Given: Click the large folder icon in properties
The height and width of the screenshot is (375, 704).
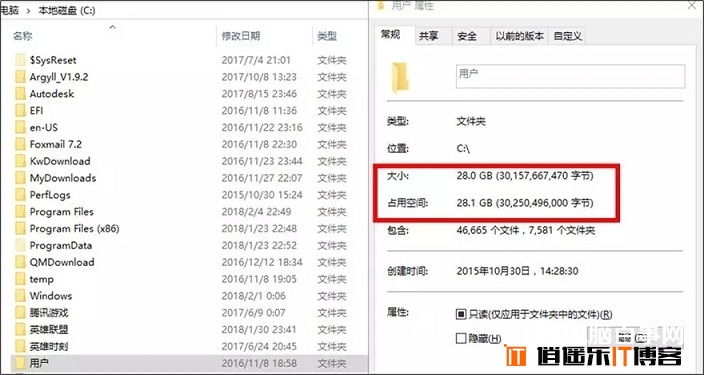Looking at the screenshot, I should tap(400, 78).
